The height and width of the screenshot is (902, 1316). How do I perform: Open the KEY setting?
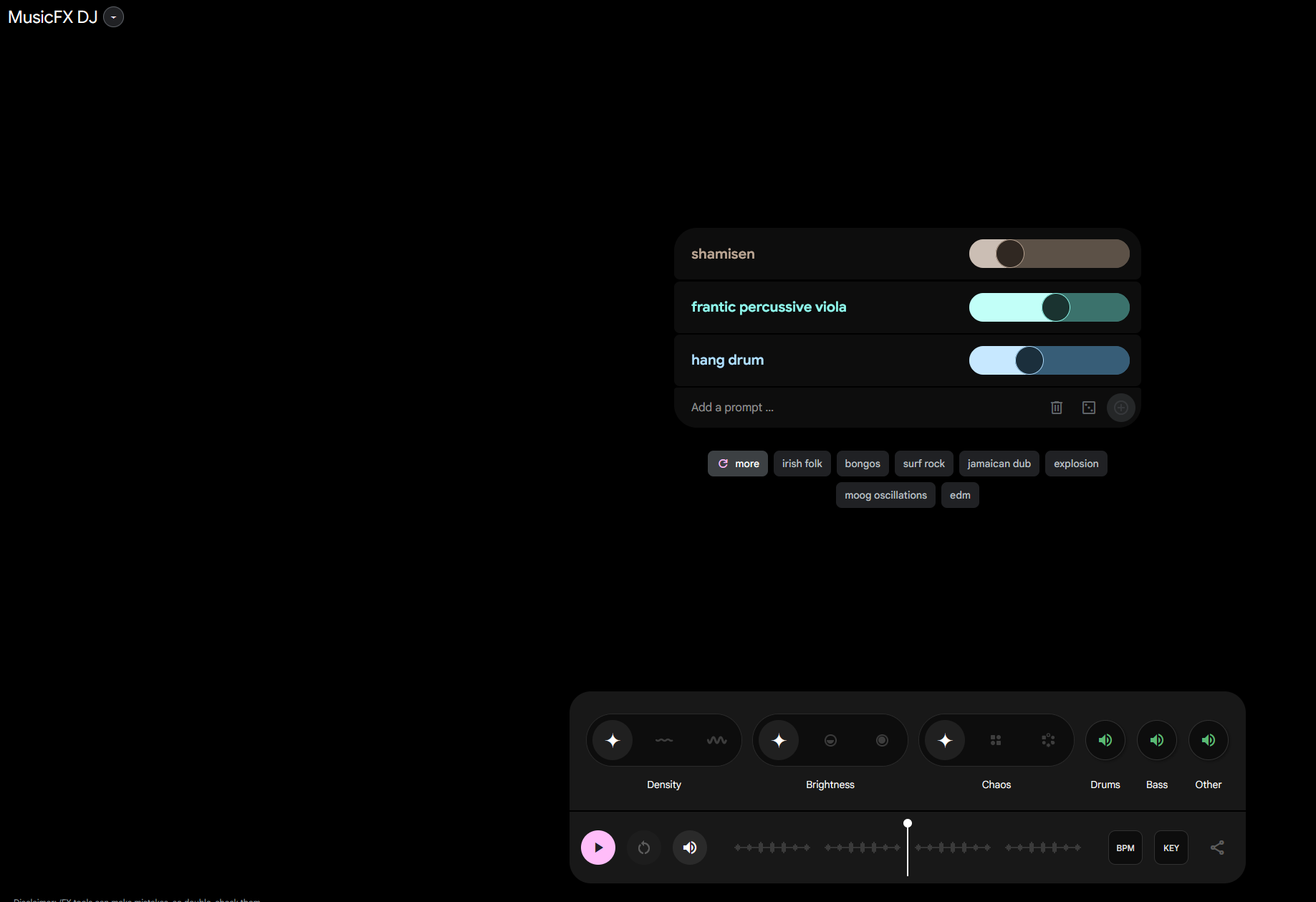1171,848
